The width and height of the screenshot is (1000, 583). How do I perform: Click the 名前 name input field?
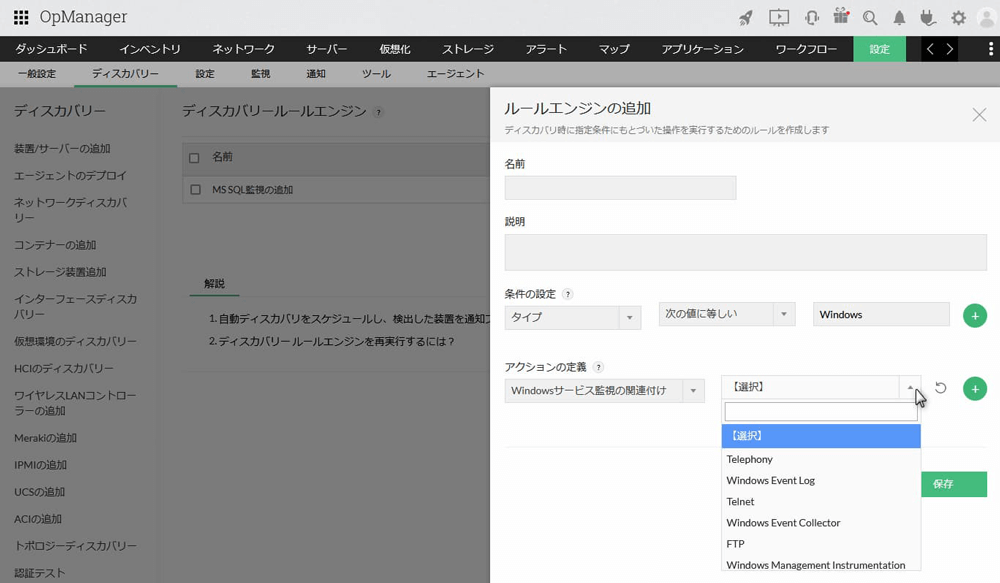click(620, 188)
